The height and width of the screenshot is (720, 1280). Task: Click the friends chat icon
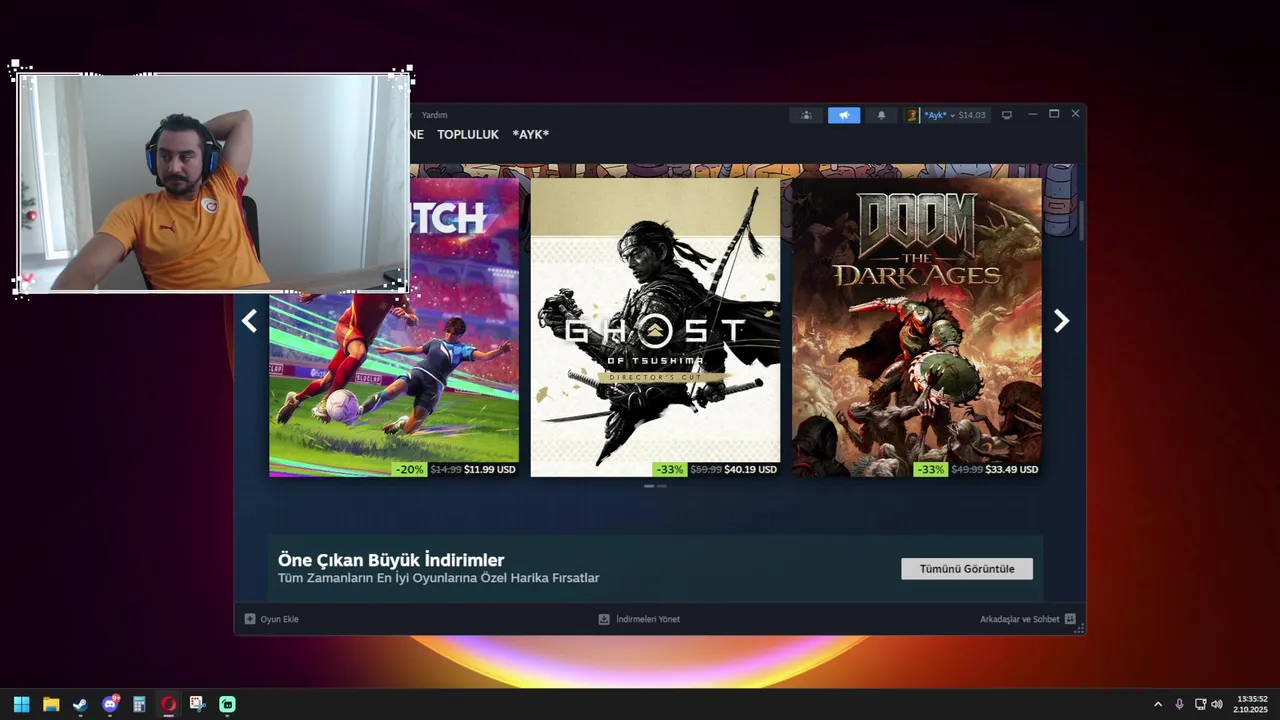[1070, 619]
